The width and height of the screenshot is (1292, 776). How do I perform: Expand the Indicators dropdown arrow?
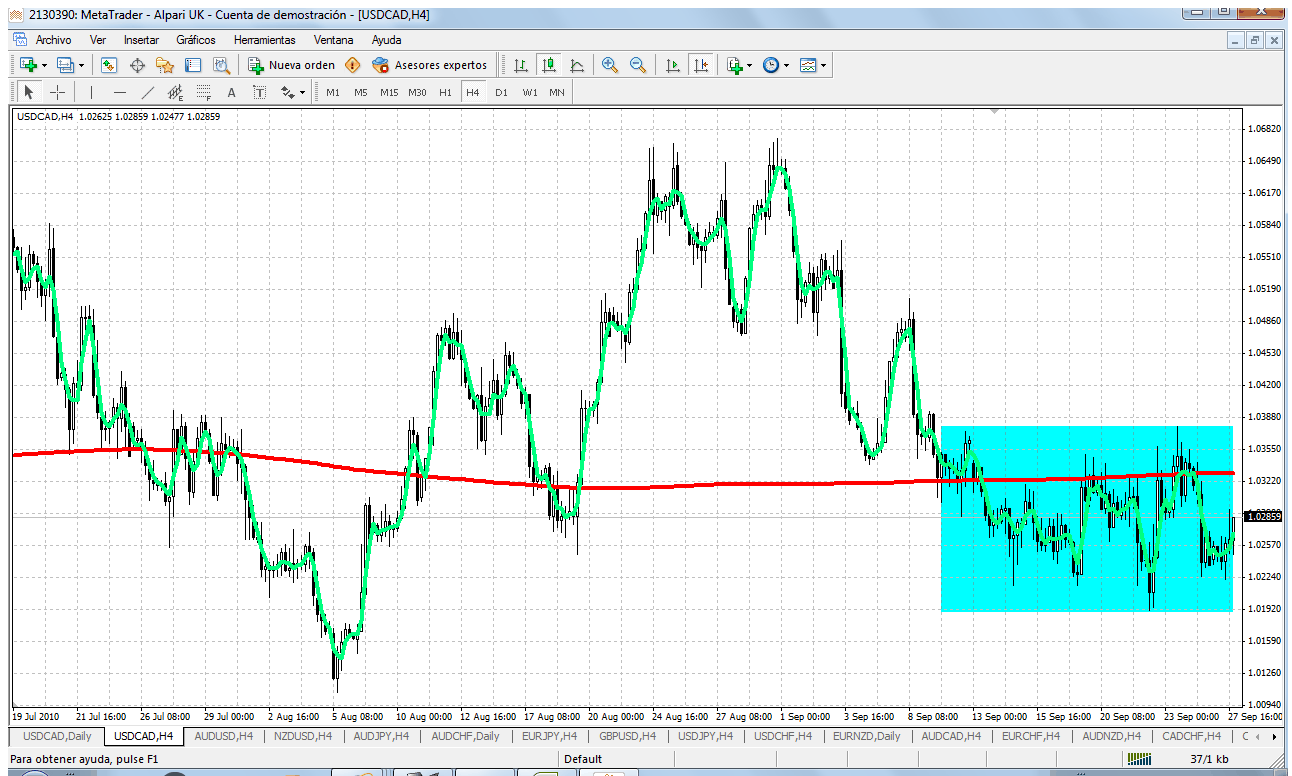pyautogui.click(x=751, y=65)
